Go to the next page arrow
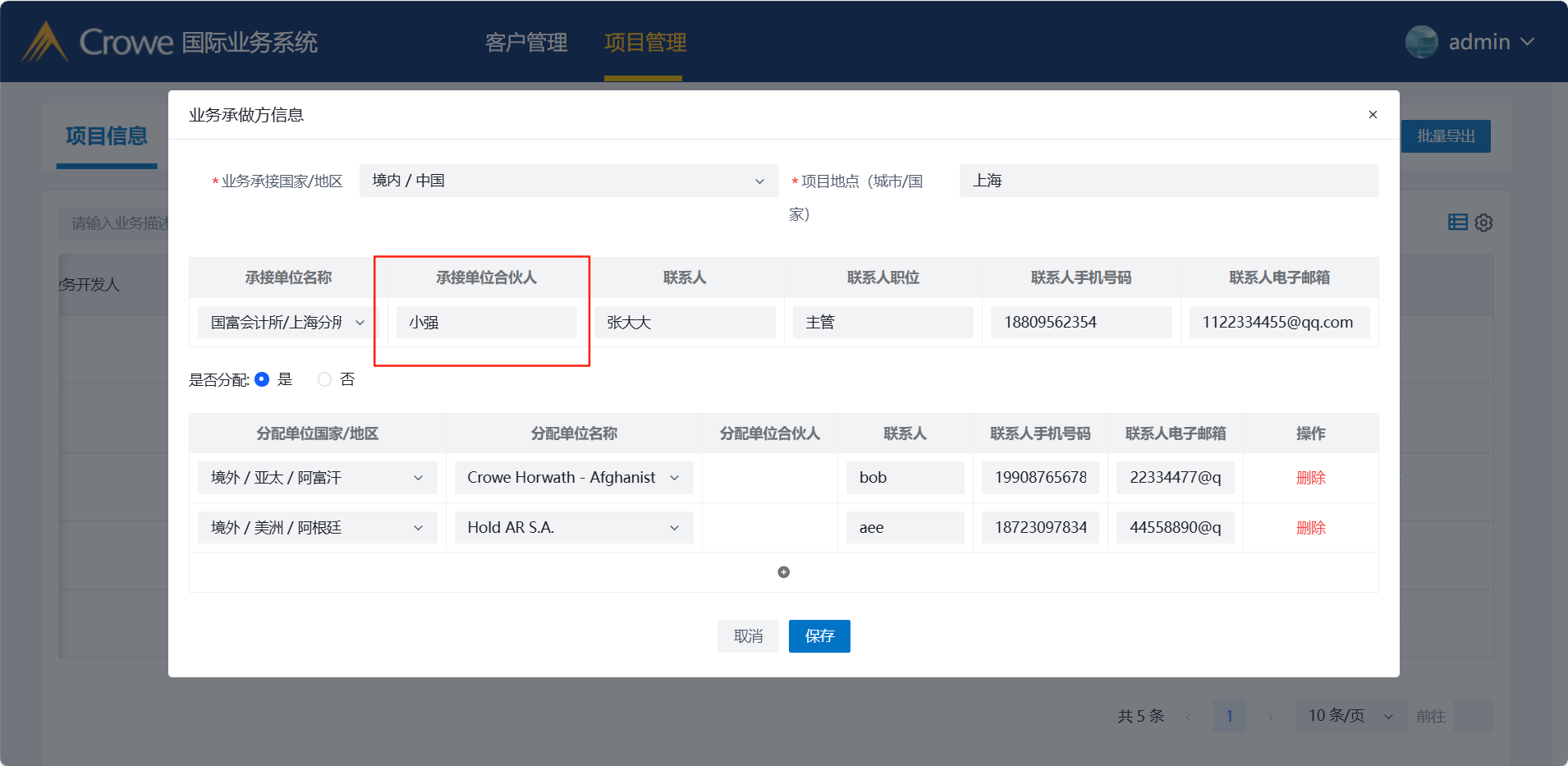 coord(1270,717)
